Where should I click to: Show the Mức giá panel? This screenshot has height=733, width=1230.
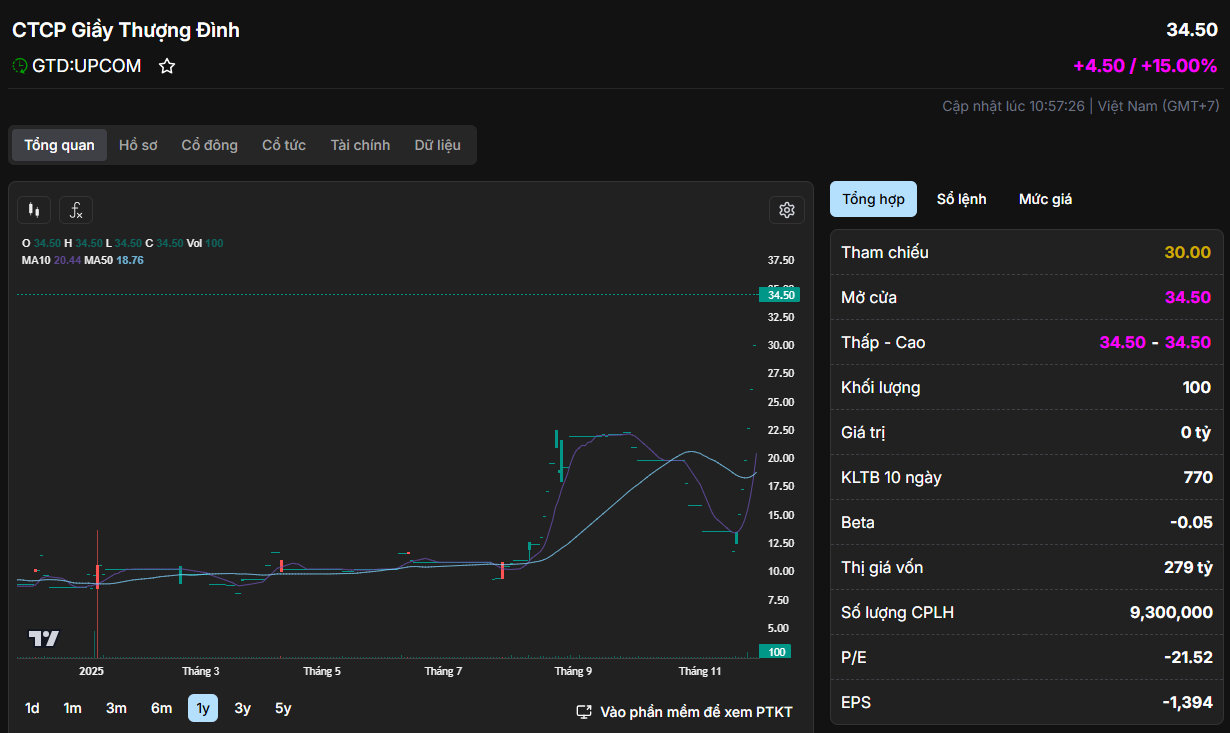[1045, 199]
